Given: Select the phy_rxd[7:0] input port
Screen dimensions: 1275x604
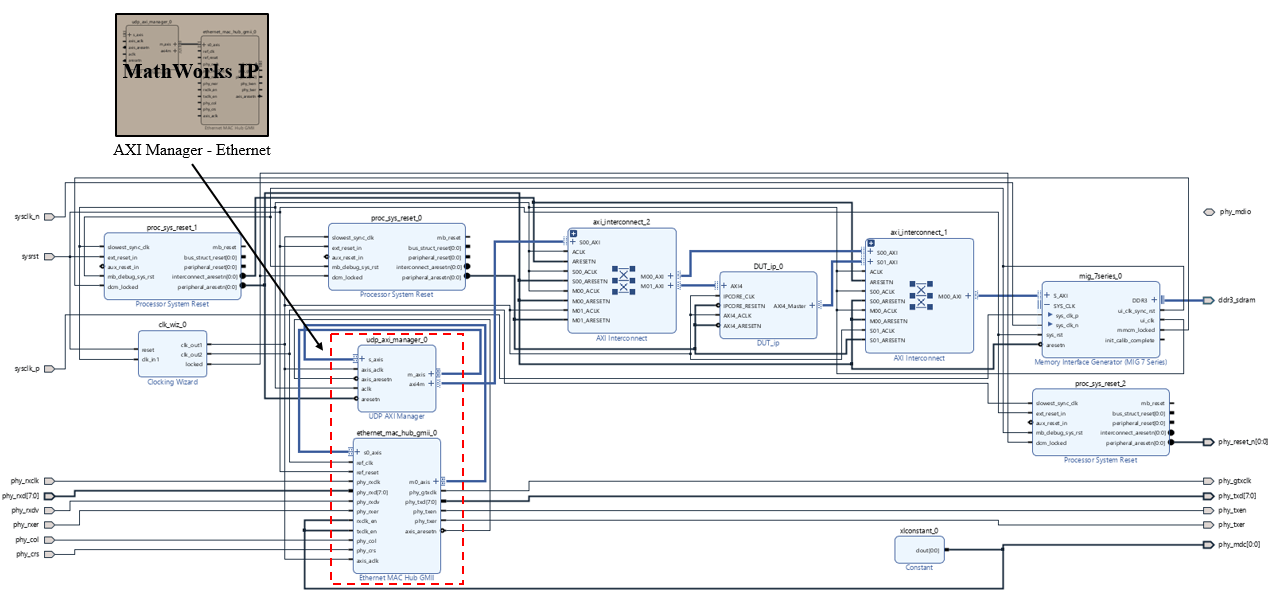Looking at the screenshot, I should (x=49, y=495).
